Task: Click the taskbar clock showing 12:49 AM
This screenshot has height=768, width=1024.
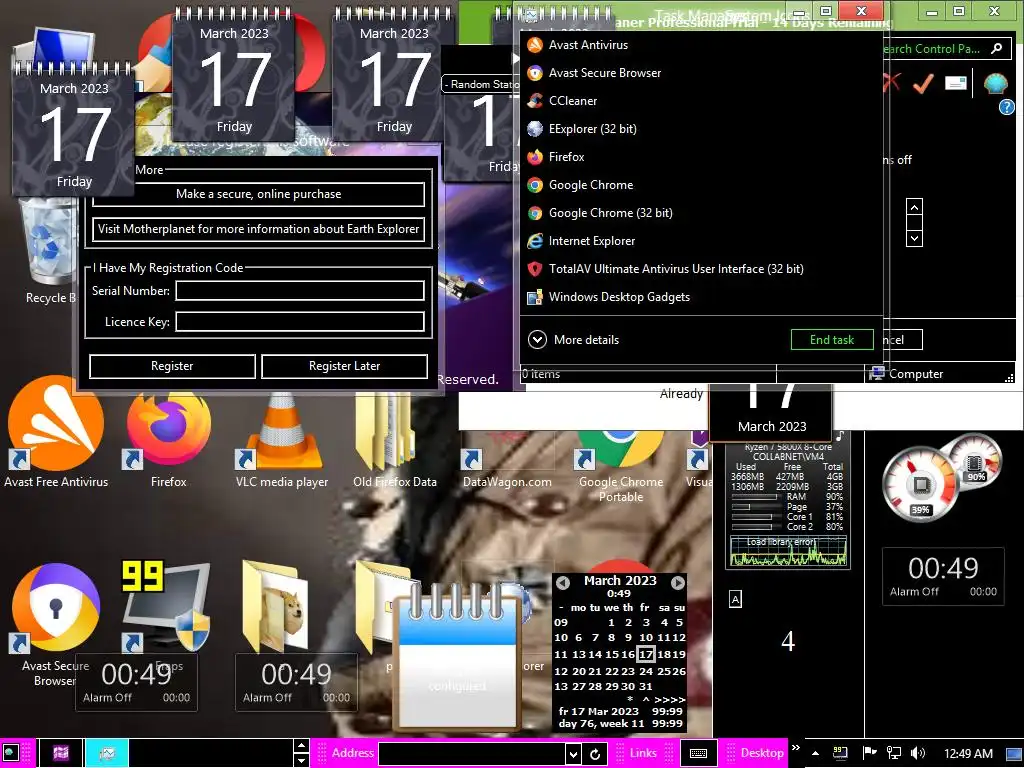Action: (968, 754)
